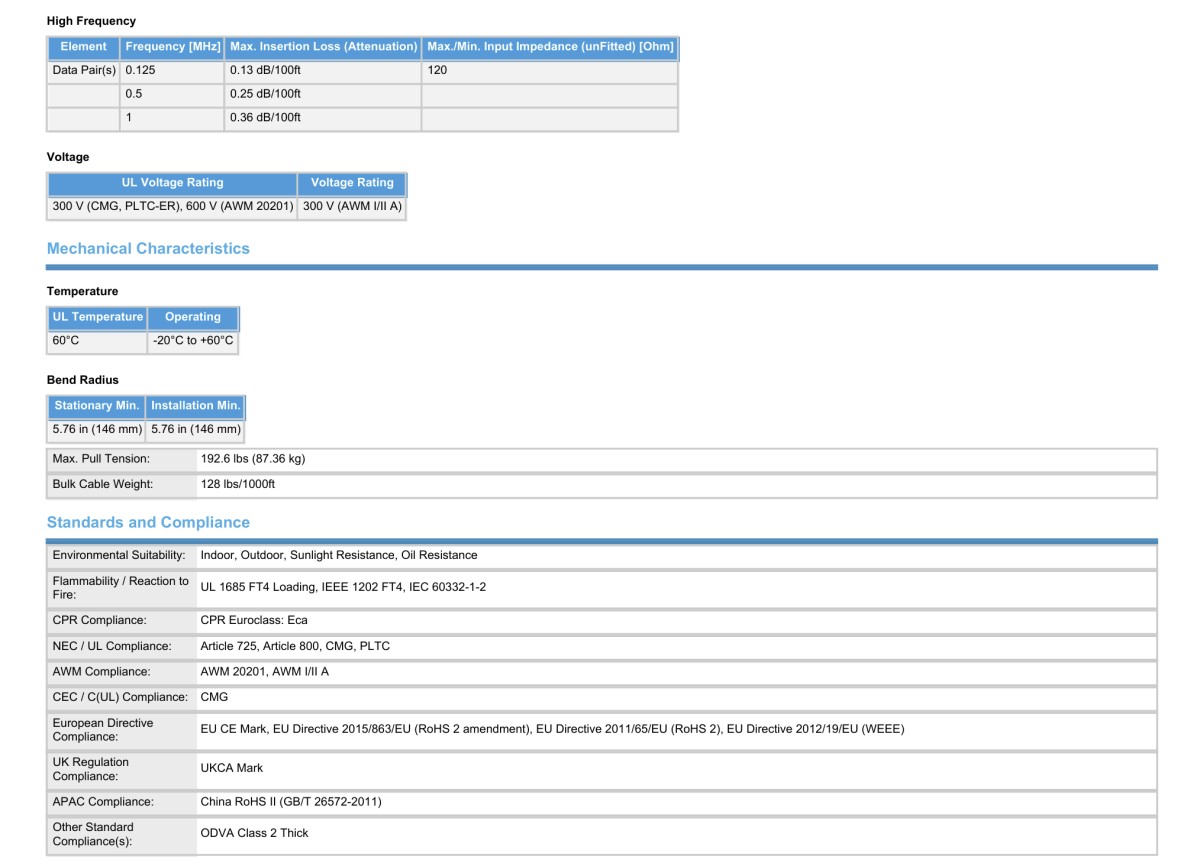This screenshot has width=1200, height=860.
Task: Click the Standards and Compliance heading
Action: 148,522
